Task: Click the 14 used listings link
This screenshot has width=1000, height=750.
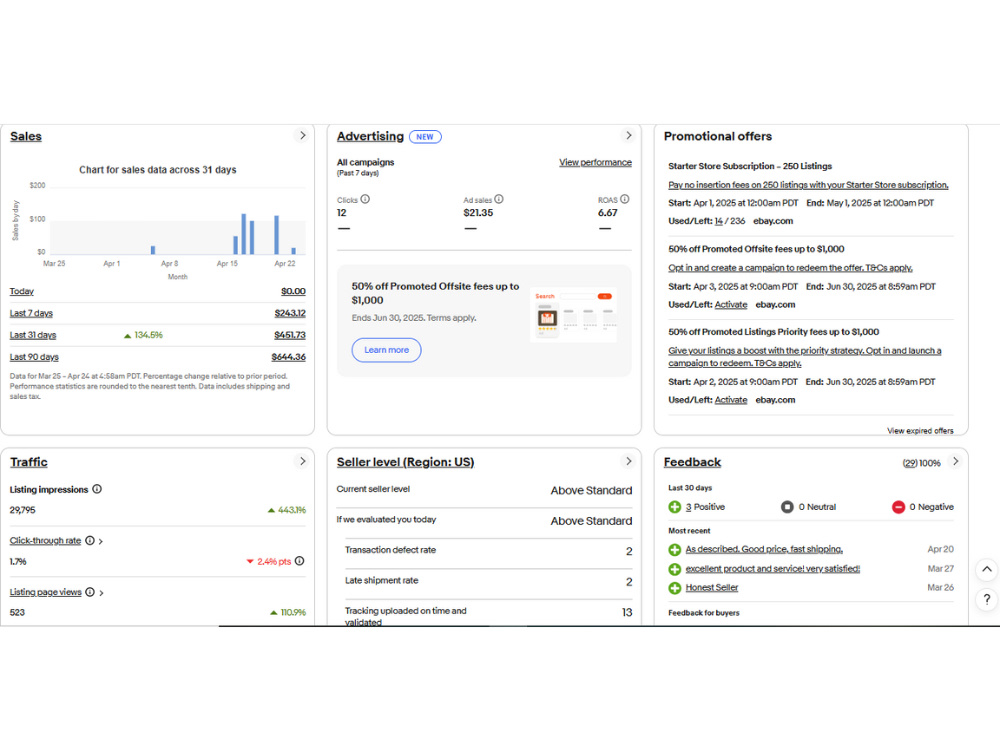Action: coord(719,221)
